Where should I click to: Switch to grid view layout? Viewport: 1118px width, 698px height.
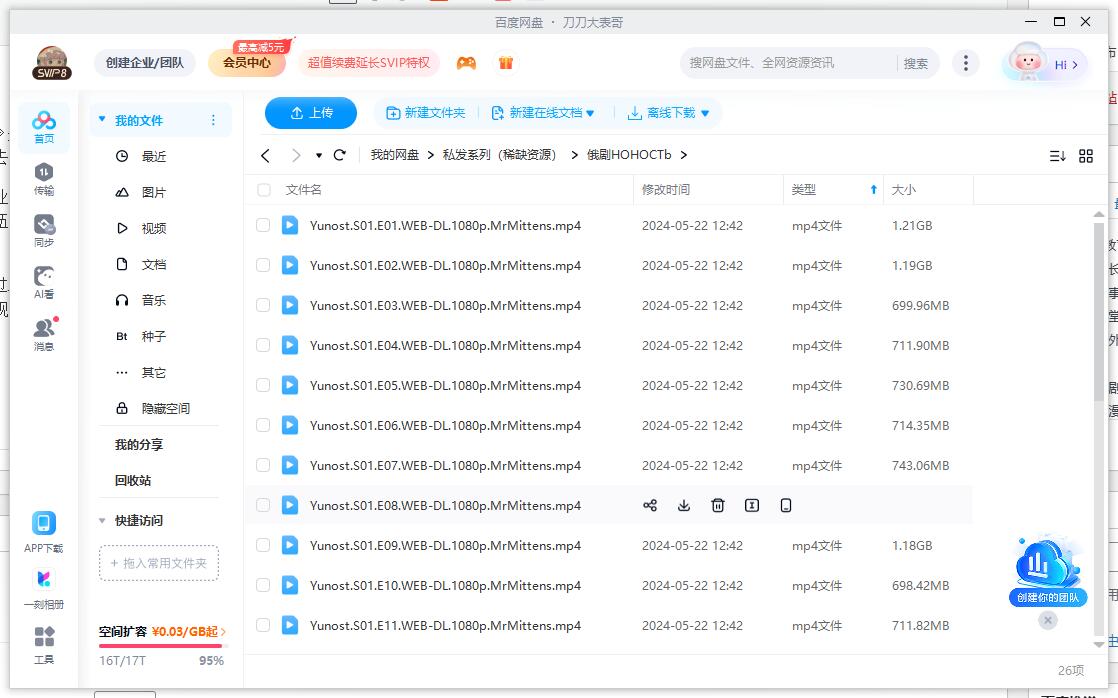pos(1087,155)
